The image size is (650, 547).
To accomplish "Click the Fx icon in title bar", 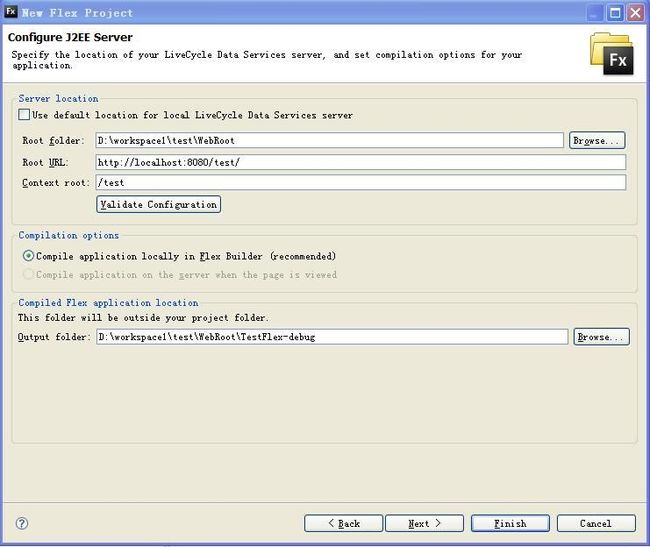I will click(x=11, y=12).
